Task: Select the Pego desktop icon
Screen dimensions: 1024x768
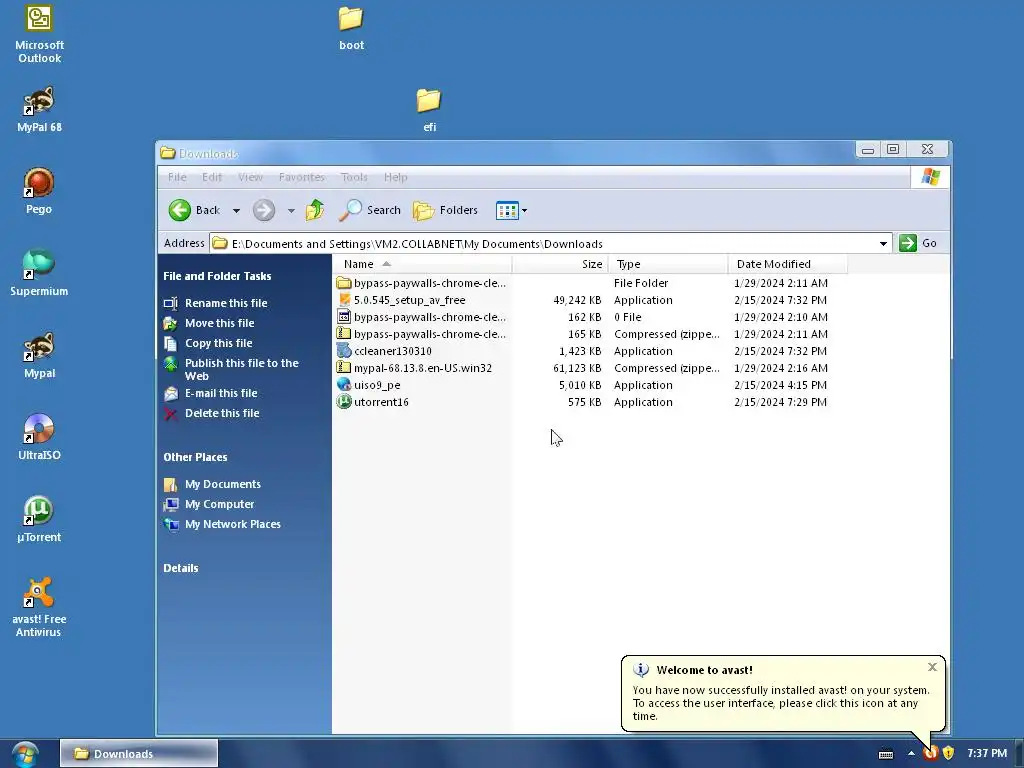Action: click(39, 191)
